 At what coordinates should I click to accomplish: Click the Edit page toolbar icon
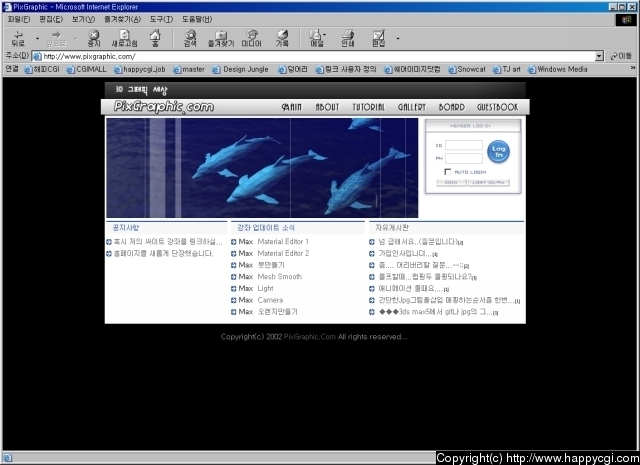[x=378, y=38]
